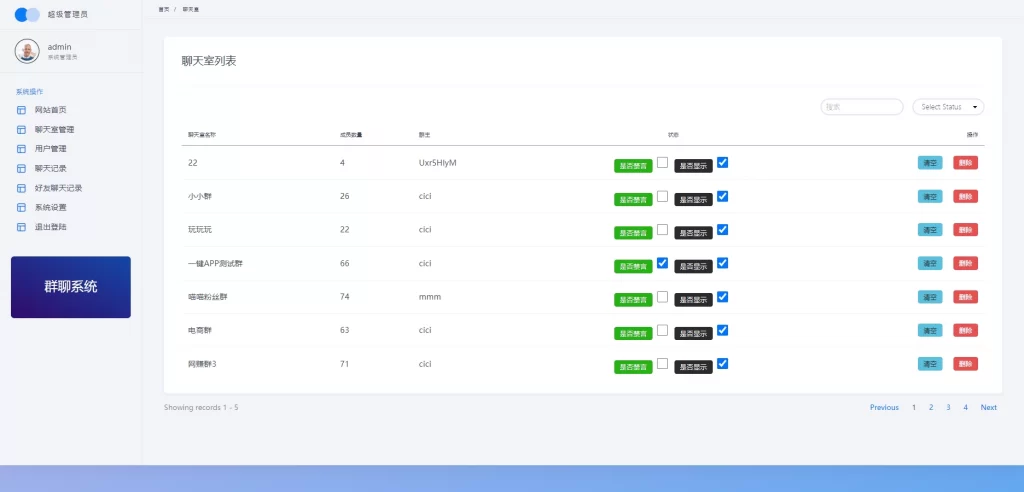Click the 聊天室管理 sidebar icon
Screen dimensions: 1024x492
[22, 130]
